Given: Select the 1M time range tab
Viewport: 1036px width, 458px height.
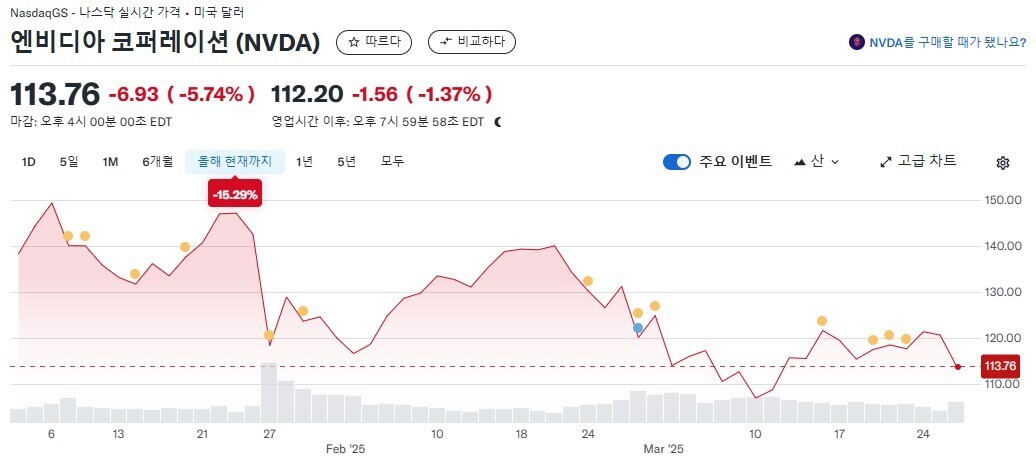Looking at the screenshot, I should tap(110, 162).
